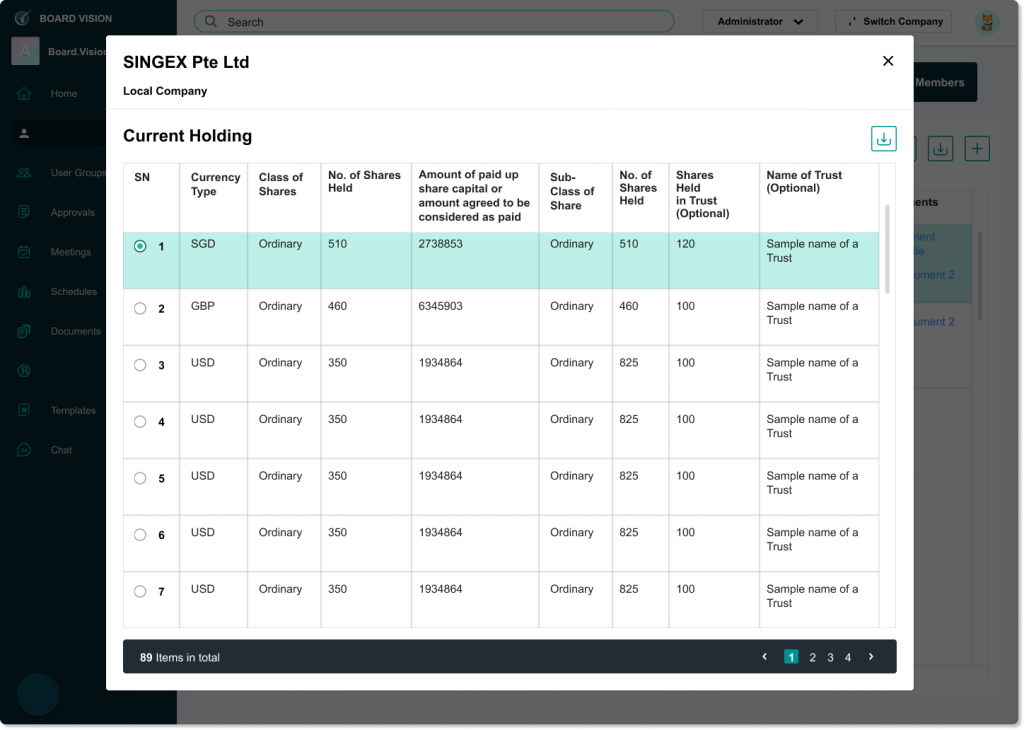Open the Templates sidebar icon
Viewport: 1024px width, 730px height.
pyautogui.click(x=25, y=410)
